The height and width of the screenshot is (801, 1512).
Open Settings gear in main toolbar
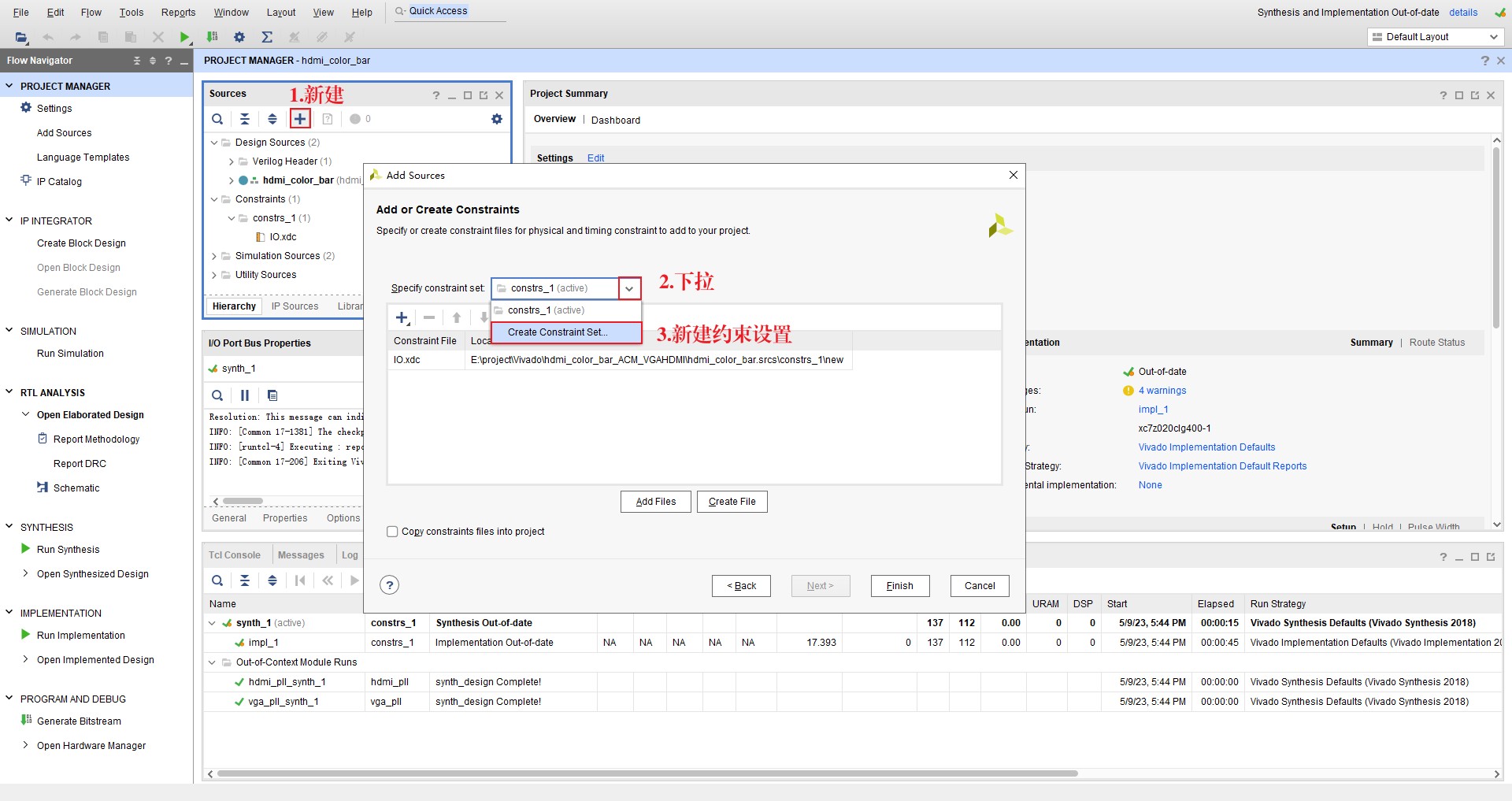tap(239, 37)
